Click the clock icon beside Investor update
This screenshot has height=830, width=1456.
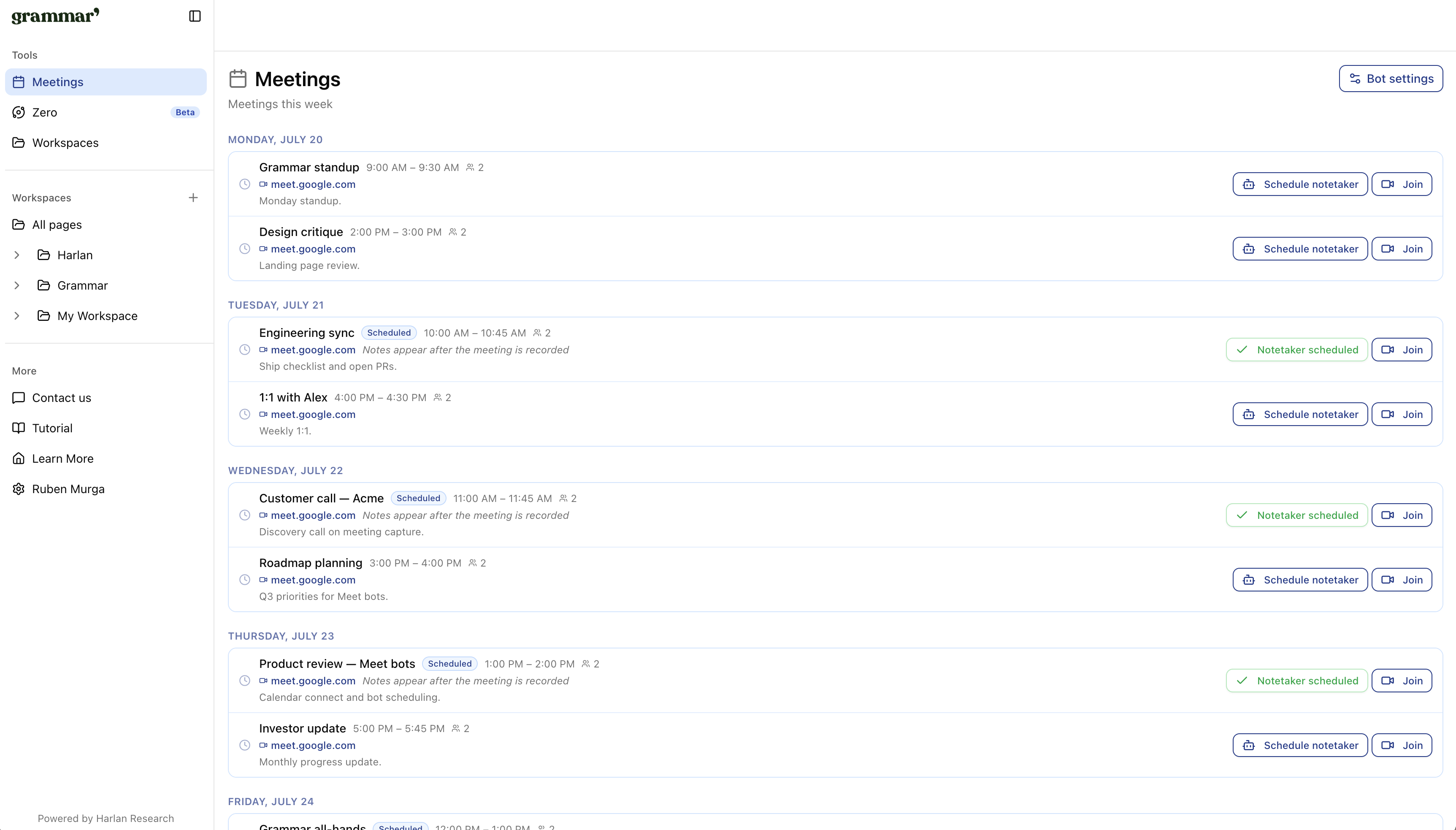click(244, 745)
